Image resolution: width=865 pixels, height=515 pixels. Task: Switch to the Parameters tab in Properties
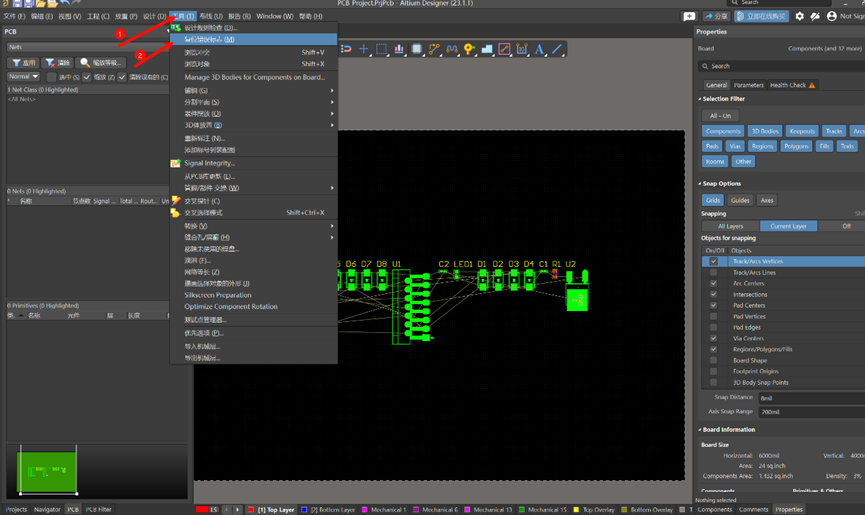pyautogui.click(x=749, y=85)
